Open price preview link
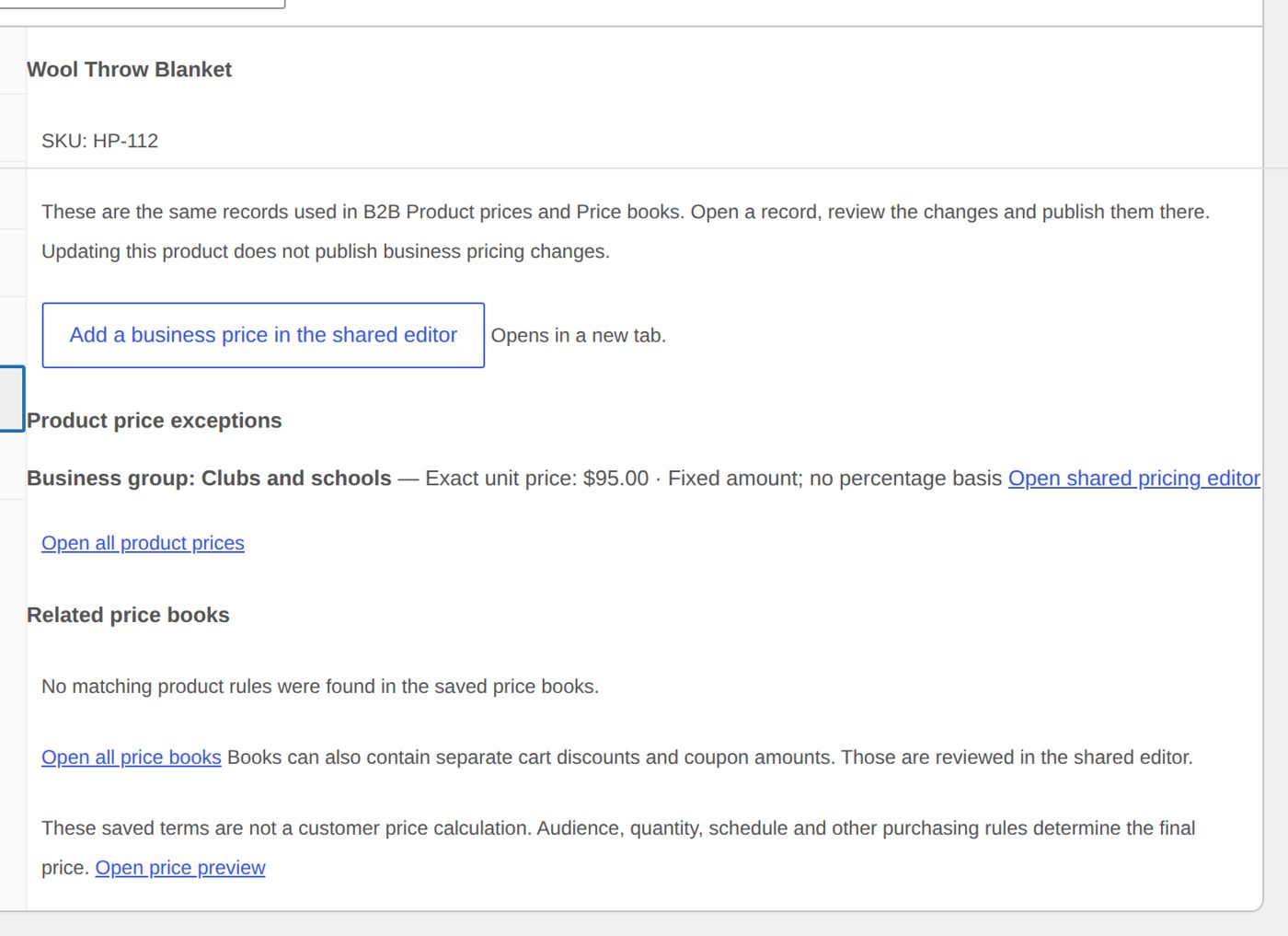Image resolution: width=1288 pixels, height=936 pixels. coord(180,868)
